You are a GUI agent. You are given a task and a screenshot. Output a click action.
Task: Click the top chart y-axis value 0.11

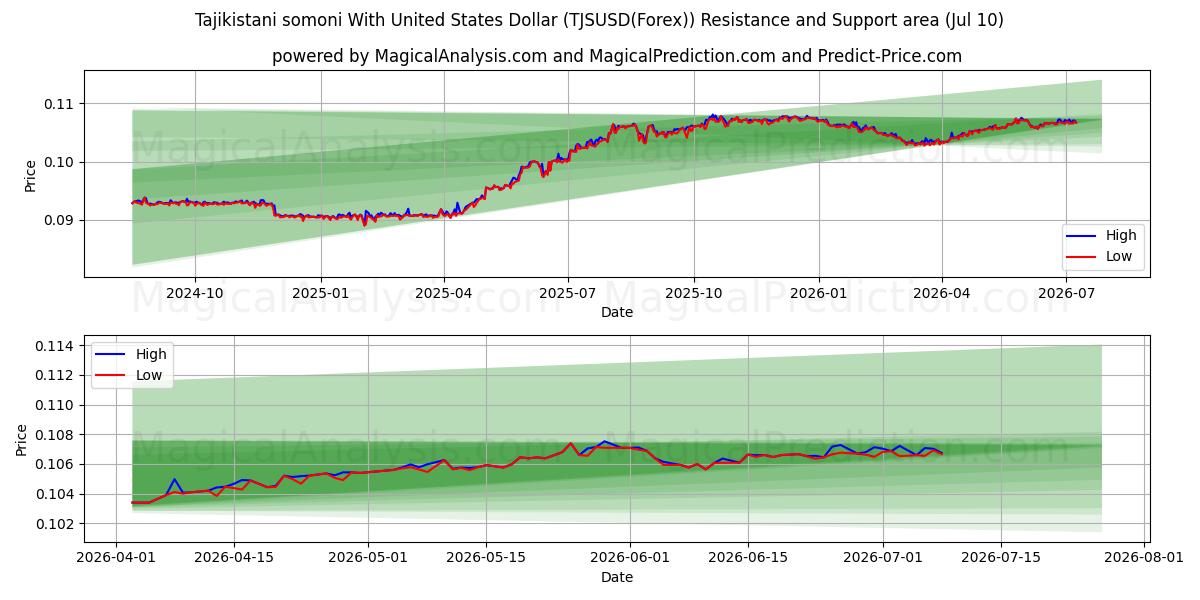[59, 104]
